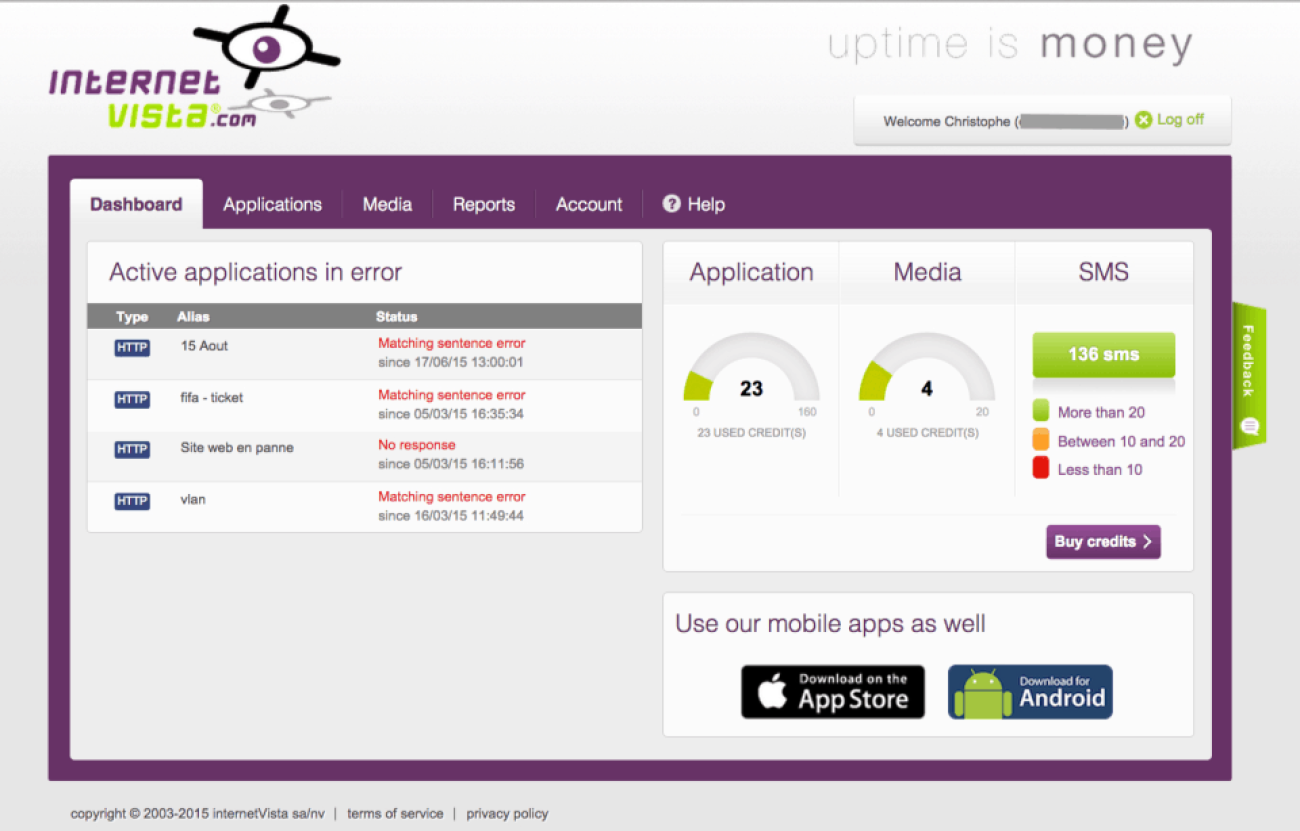1300x831 pixels.
Task: Click the Help question mark icon
Action: coord(671,204)
